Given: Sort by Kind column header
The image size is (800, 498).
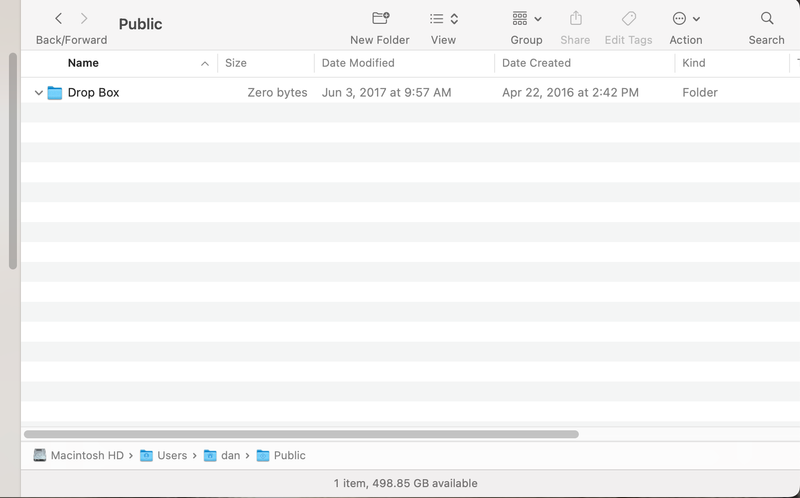Looking at the screenshot, I should pyautogui.click(x=693, y=63).
